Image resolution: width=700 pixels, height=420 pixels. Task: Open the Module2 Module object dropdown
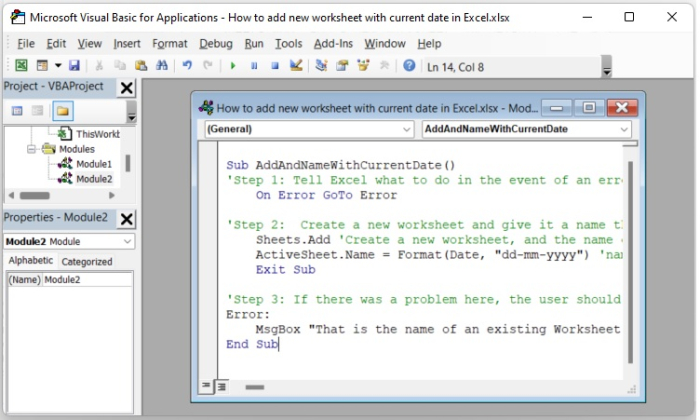coord(127,241)
